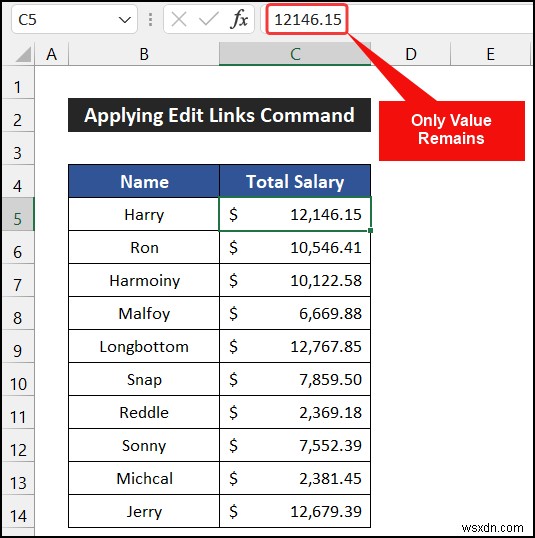The height and width of the screenshot is (538, 535).
Task: Select the cell containing Reddle
Action: (144, 412)
